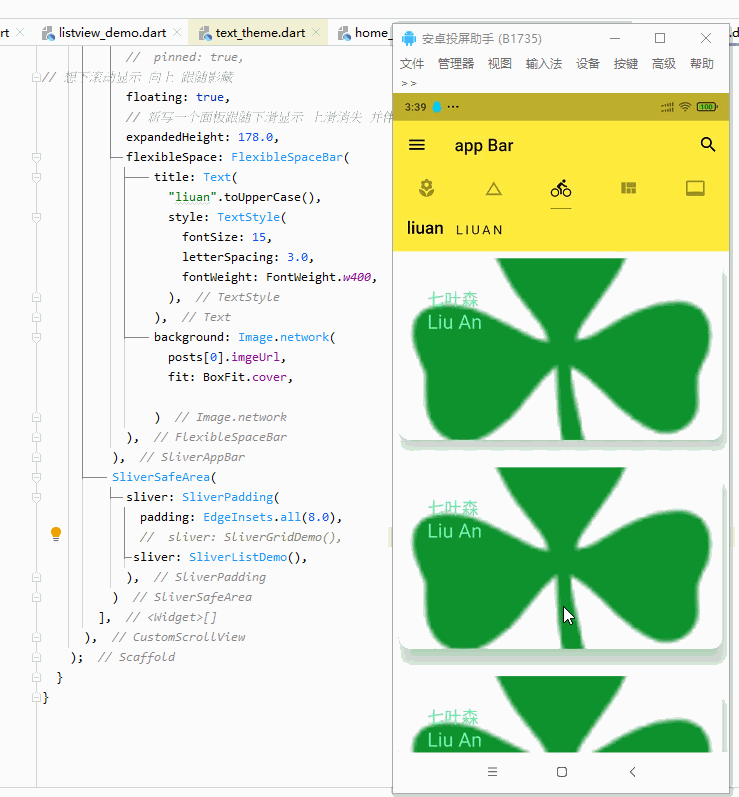Click the EdgeInsets.all(8.0) code
This screenshot has width=739, height=797.
(269, 517)
